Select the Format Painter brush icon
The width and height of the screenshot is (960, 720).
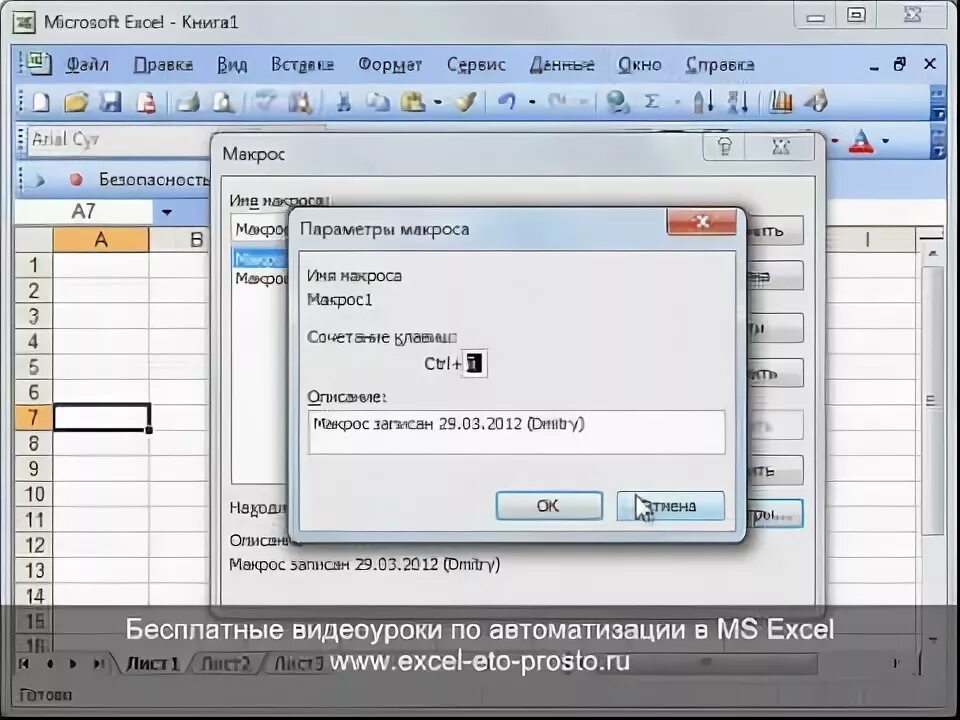tap(465, 102)
